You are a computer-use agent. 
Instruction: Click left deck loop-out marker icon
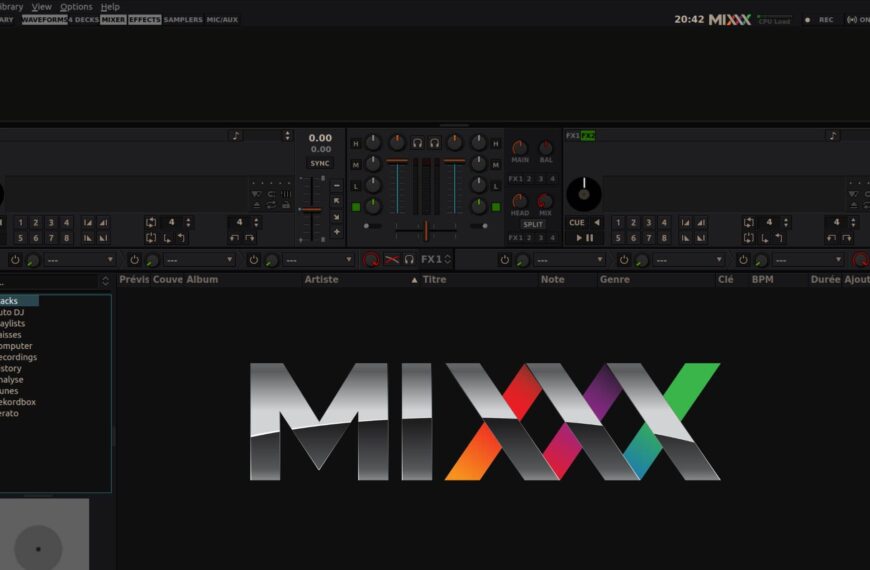pyautogui.click(x=181, y=238)
